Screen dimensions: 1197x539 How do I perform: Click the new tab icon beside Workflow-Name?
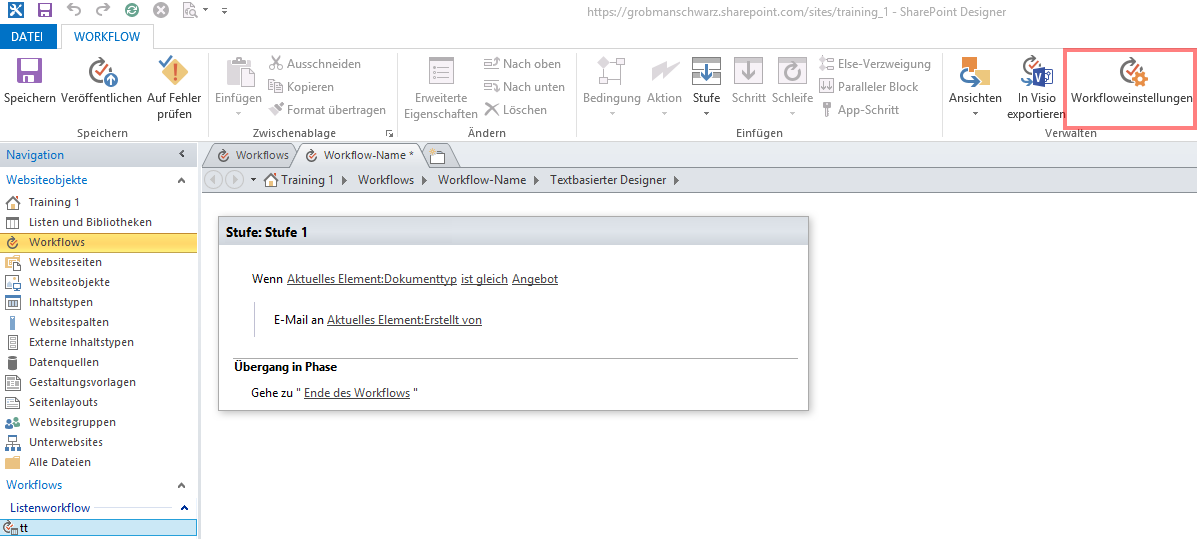437,155
